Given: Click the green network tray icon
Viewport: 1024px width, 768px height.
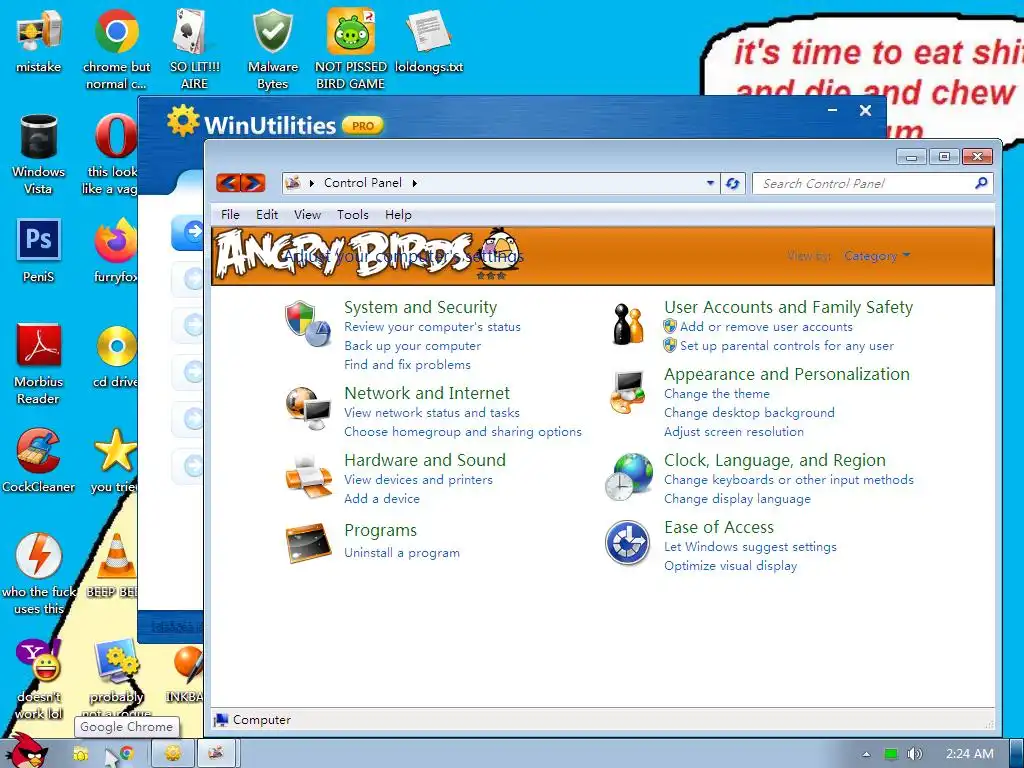Looking at the screenshot, I should pyautogui.click(x=890, y=754).
